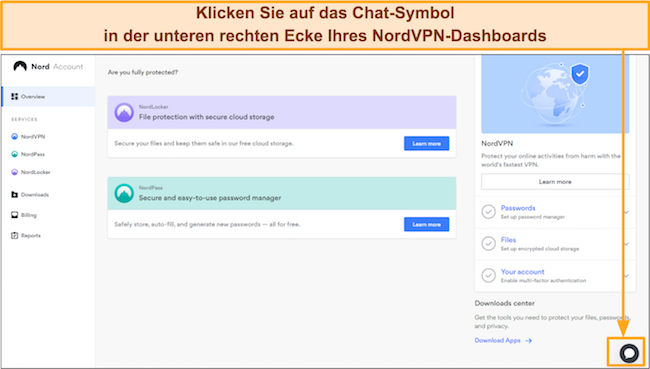The width and height of the screenshot is (650, 369).
Task: Expand the Your account row chevron
Action: (x=626, y=276)
